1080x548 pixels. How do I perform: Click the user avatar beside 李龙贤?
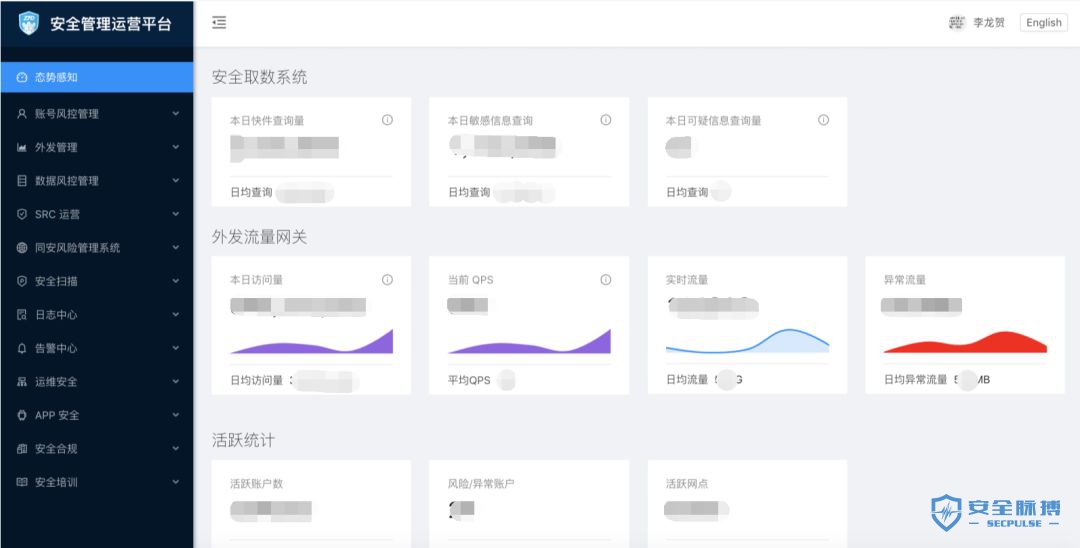click(x=957, y=23)
